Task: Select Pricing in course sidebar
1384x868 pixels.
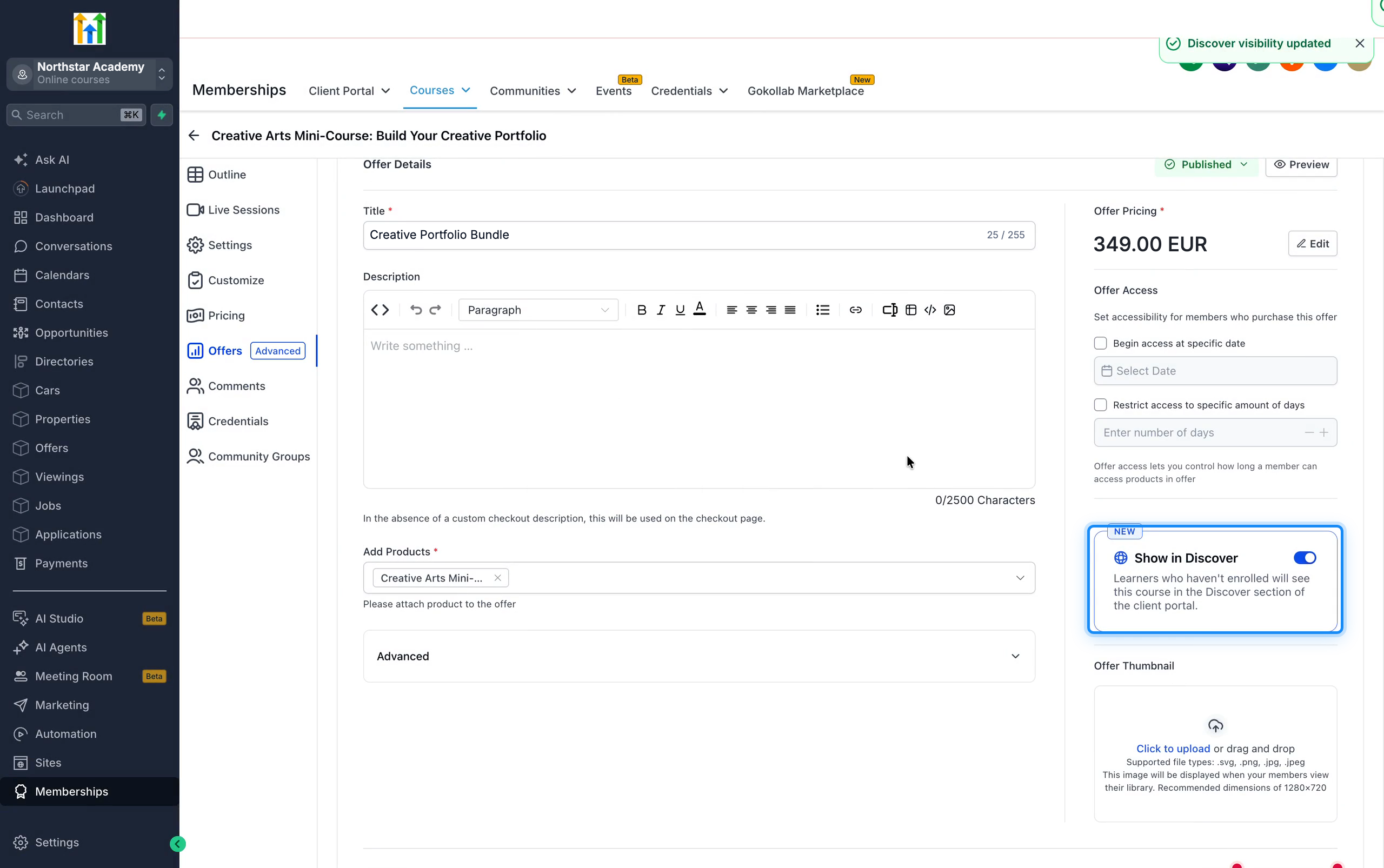Action: click(x=227, y=316)
